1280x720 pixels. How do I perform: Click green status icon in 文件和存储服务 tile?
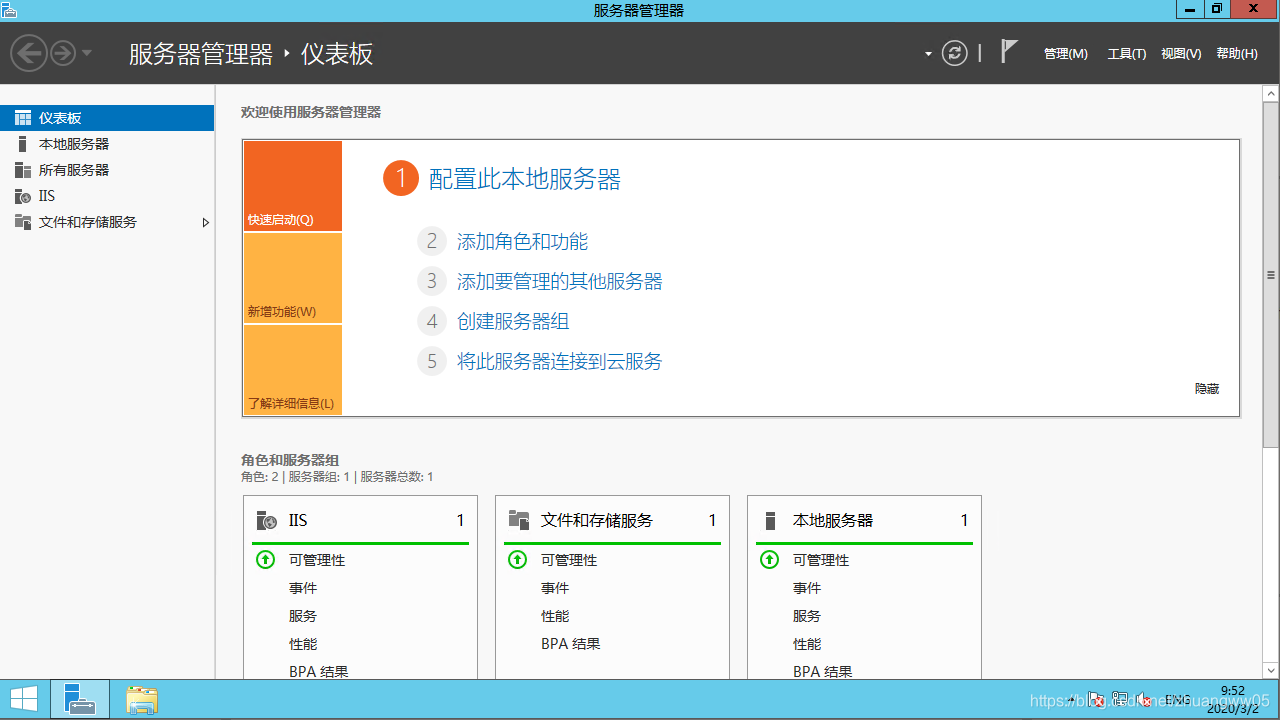[x=517, y=560]
